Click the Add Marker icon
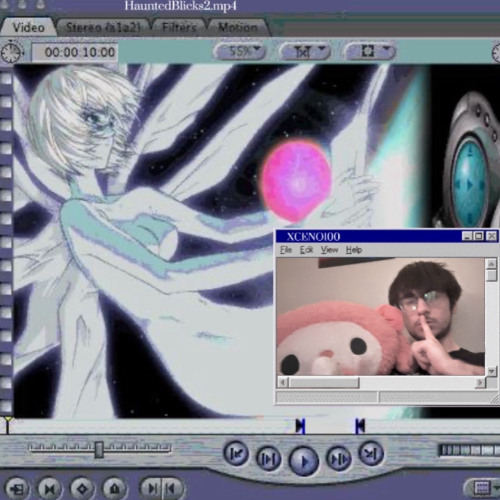 click(115, 489)
